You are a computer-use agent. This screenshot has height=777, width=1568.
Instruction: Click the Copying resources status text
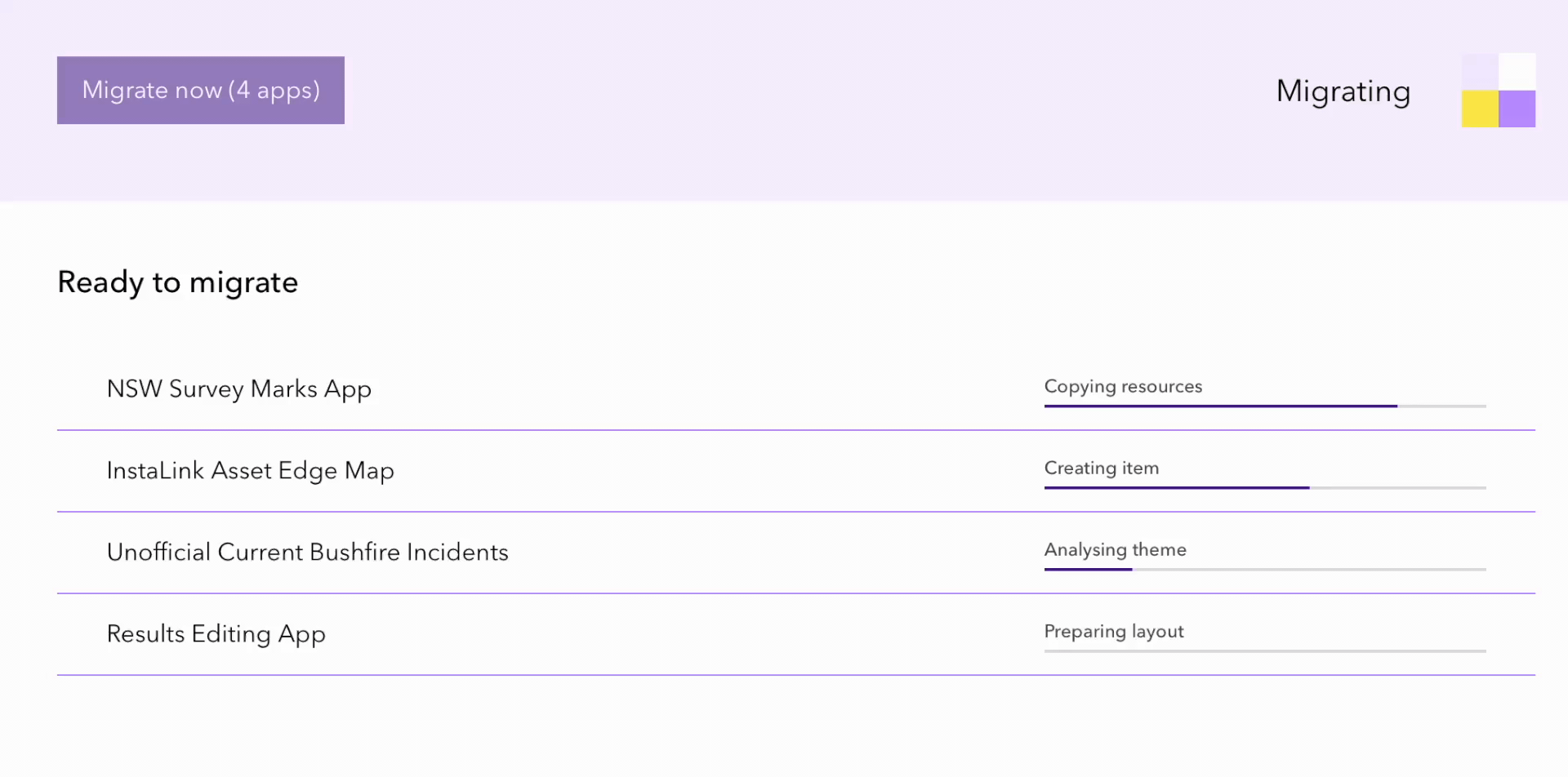tap(1123, 387)
